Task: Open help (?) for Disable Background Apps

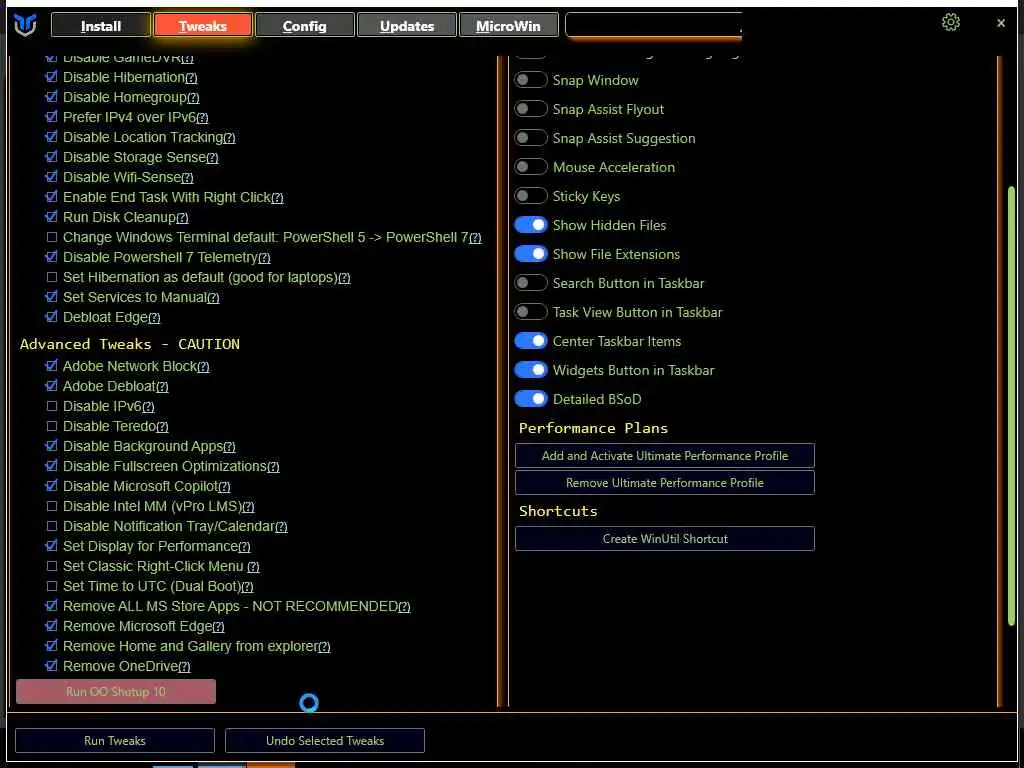Action: (229, 447)
